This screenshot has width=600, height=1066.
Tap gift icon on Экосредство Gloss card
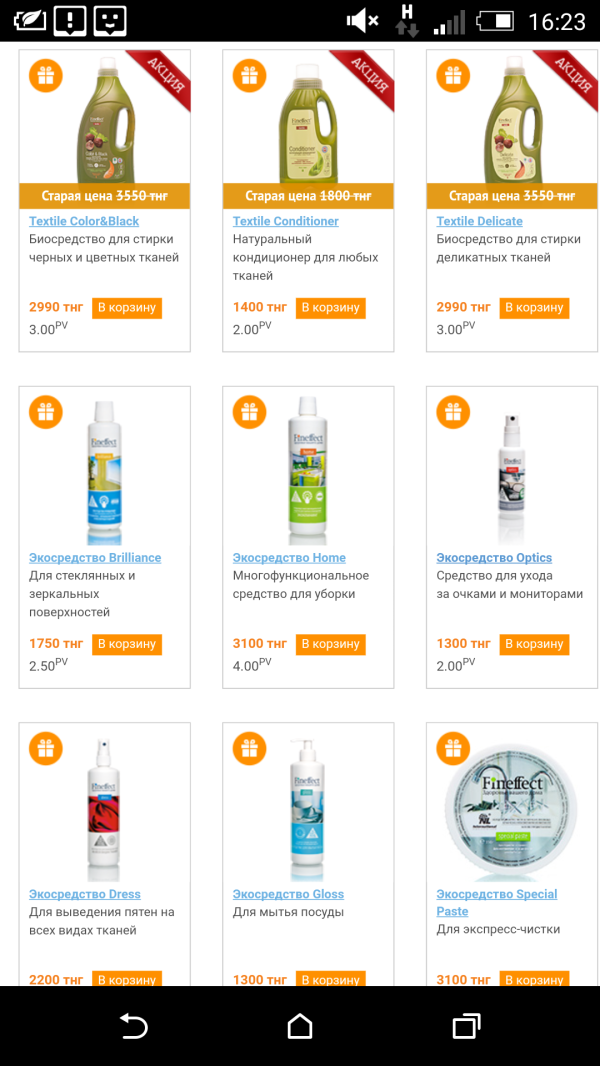[250, 748]
